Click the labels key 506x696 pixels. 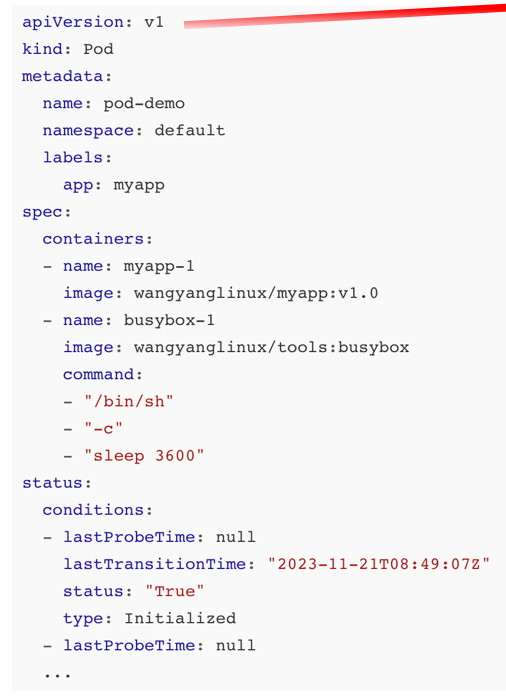click(73, 158)
